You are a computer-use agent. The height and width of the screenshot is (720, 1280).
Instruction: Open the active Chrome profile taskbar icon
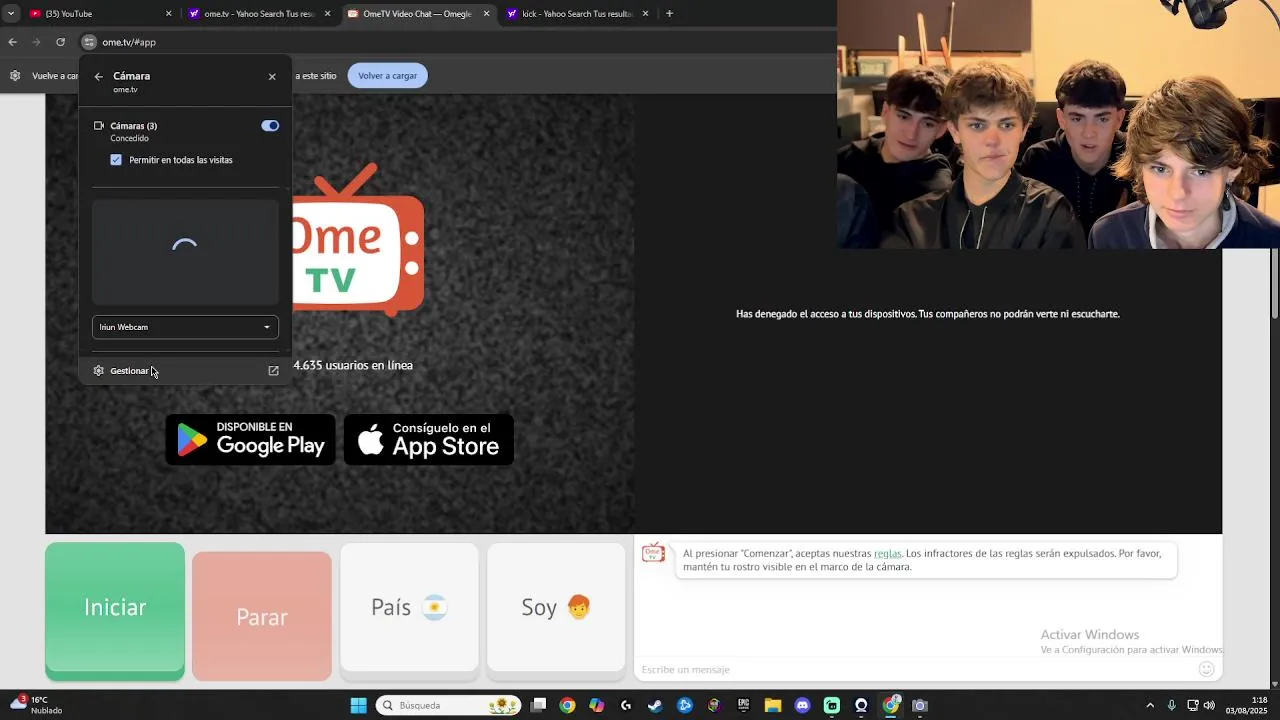[x=890, y=705]
